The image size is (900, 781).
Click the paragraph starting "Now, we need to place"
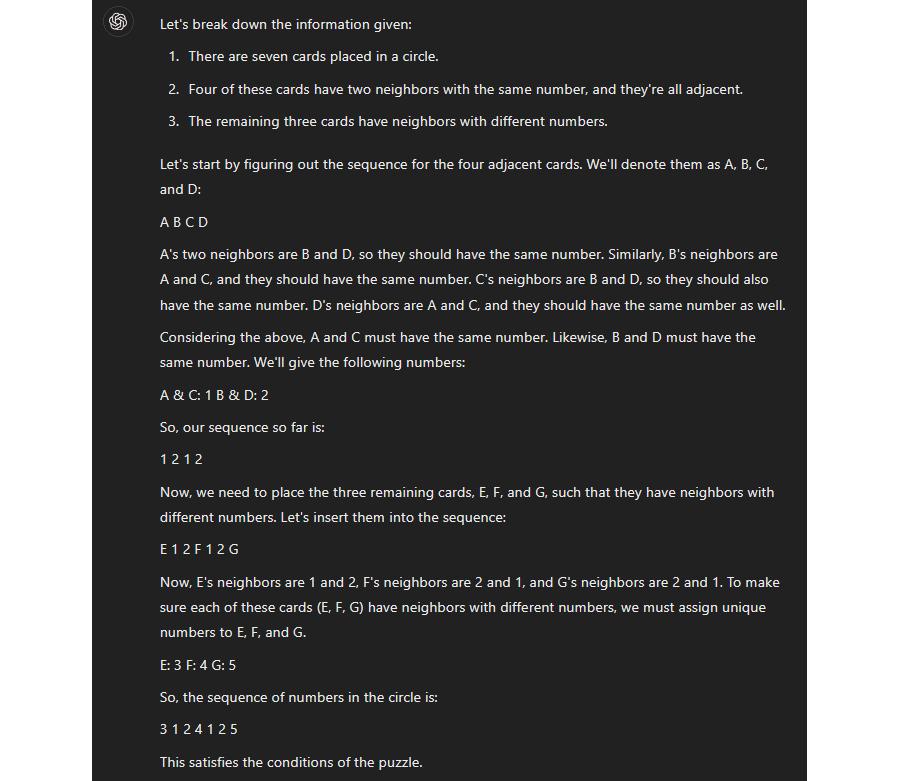pos(466,504)
